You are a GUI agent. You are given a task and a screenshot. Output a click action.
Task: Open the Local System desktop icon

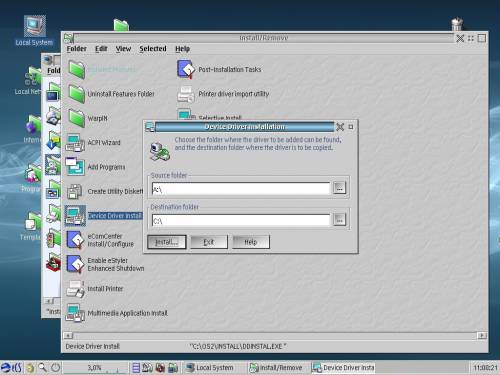coord(34,26)
